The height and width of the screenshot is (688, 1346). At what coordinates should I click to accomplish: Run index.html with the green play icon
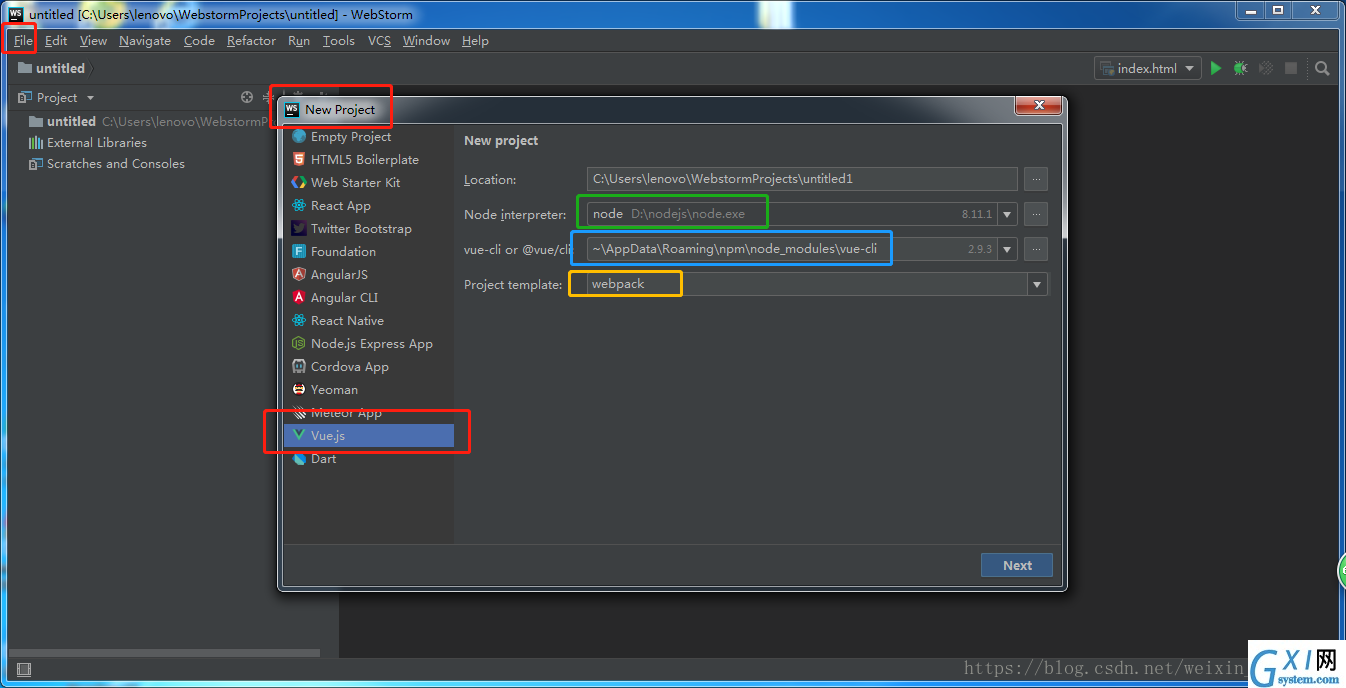(x=1216, y=68)
